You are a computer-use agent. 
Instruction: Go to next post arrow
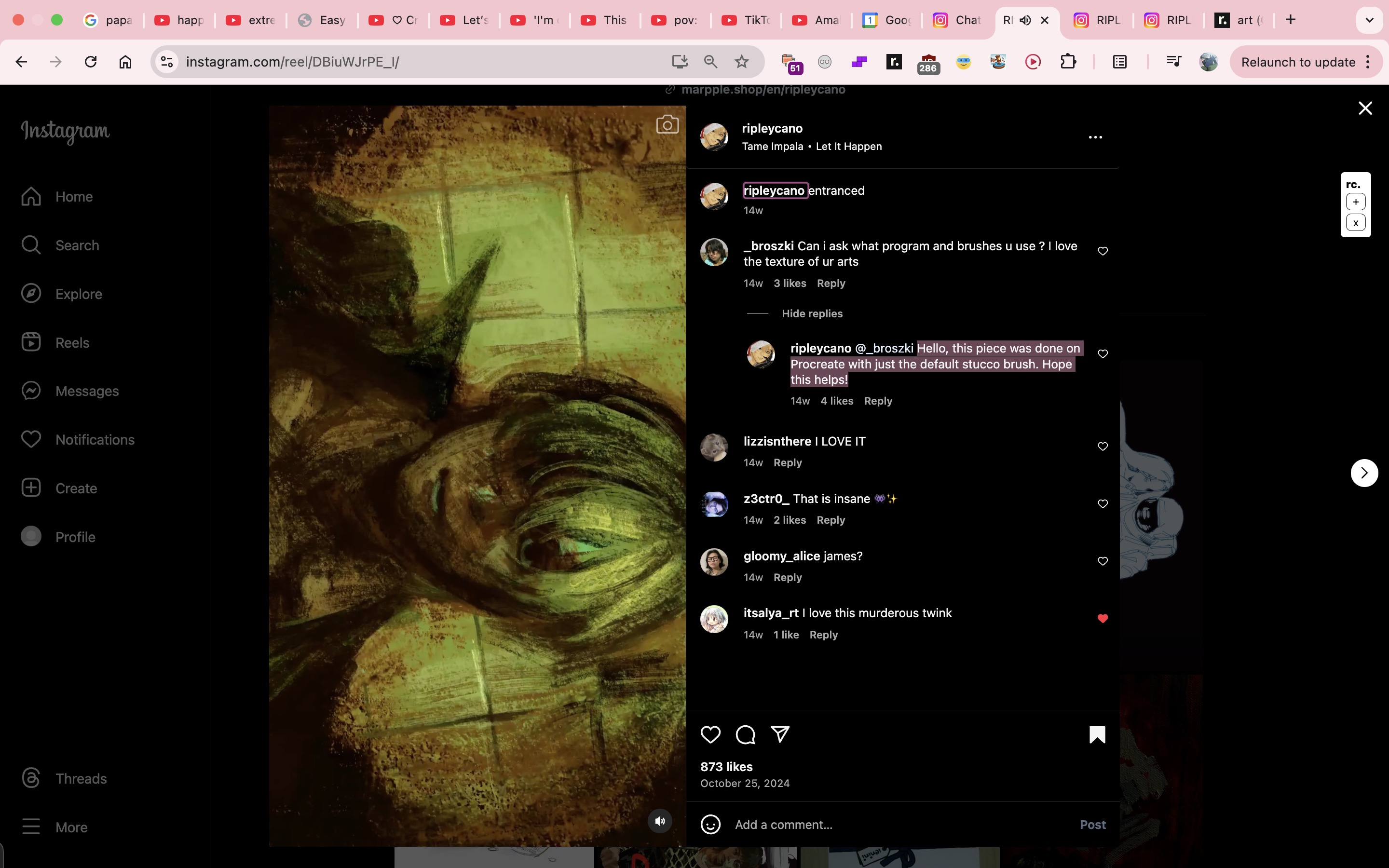(1364, 473)
